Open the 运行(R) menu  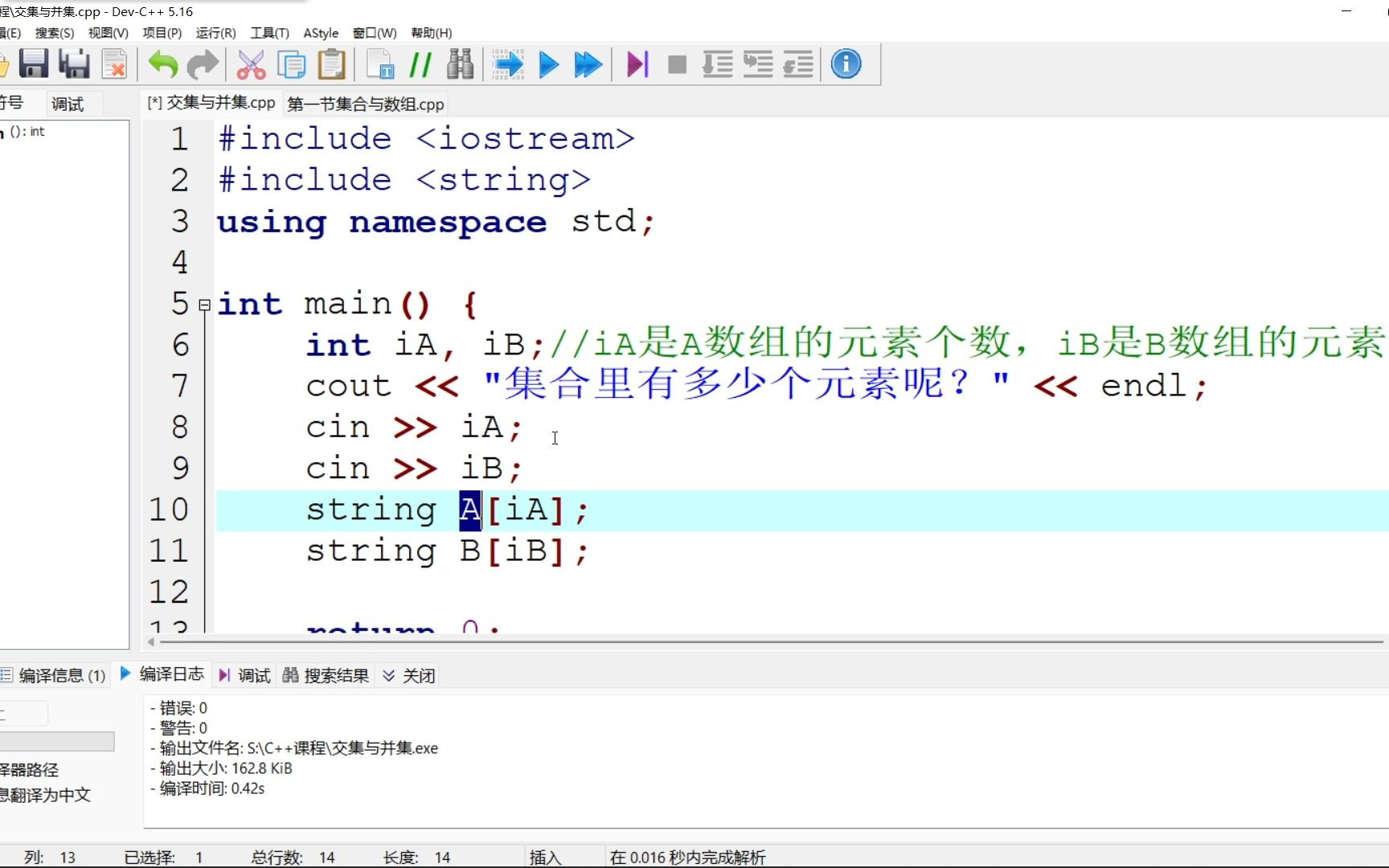(x=215, y=33)
